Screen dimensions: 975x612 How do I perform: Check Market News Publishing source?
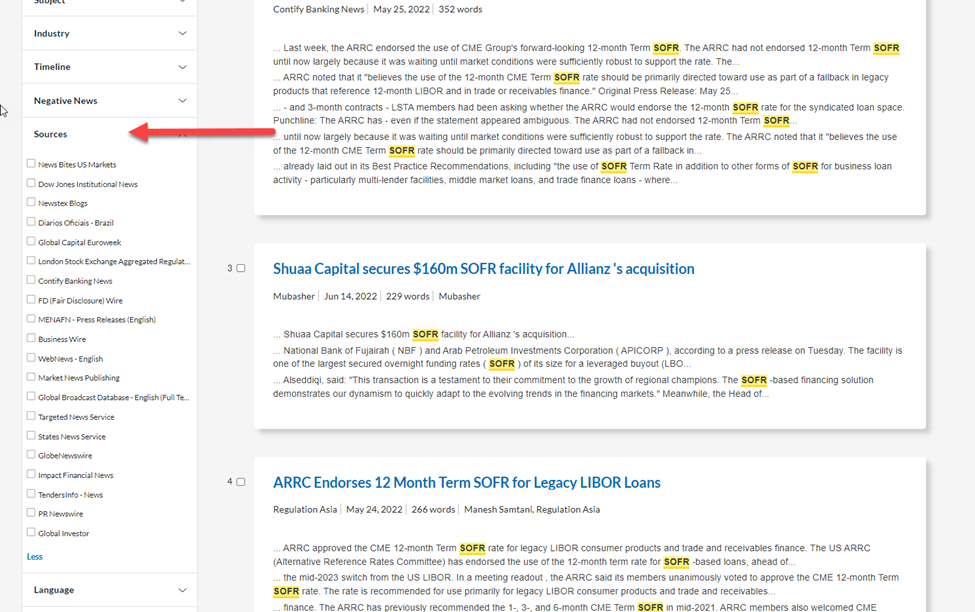(31, 377)
